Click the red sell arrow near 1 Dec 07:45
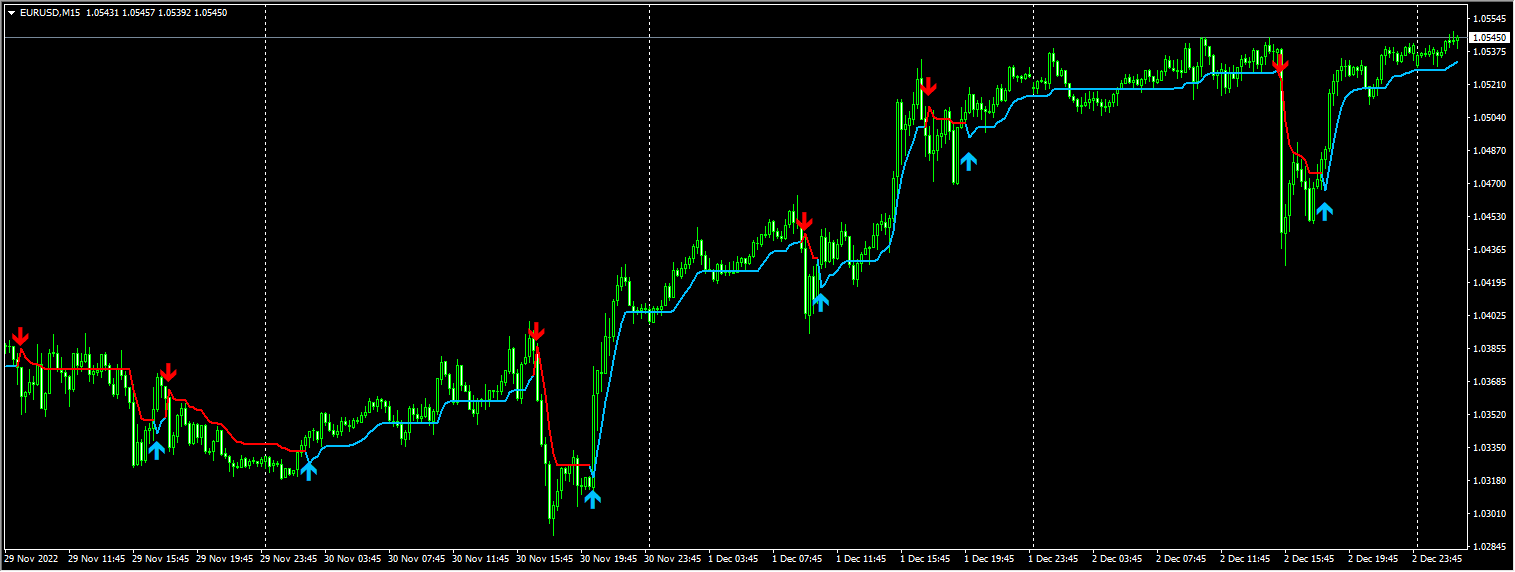Screen dimensions: 1515x572 [804, 222]
